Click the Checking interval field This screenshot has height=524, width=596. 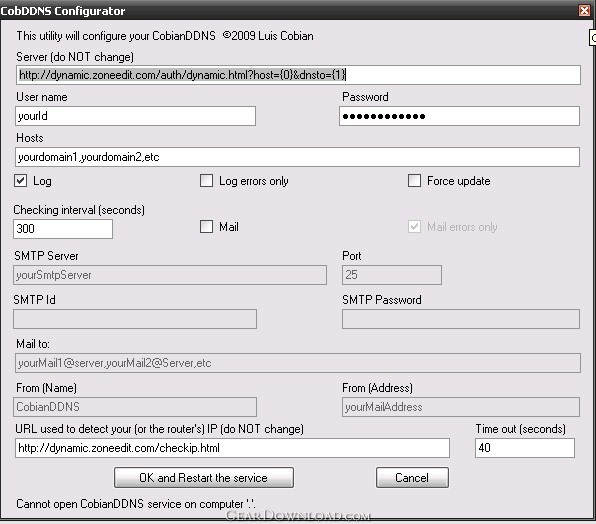click(x=63, y=229)
